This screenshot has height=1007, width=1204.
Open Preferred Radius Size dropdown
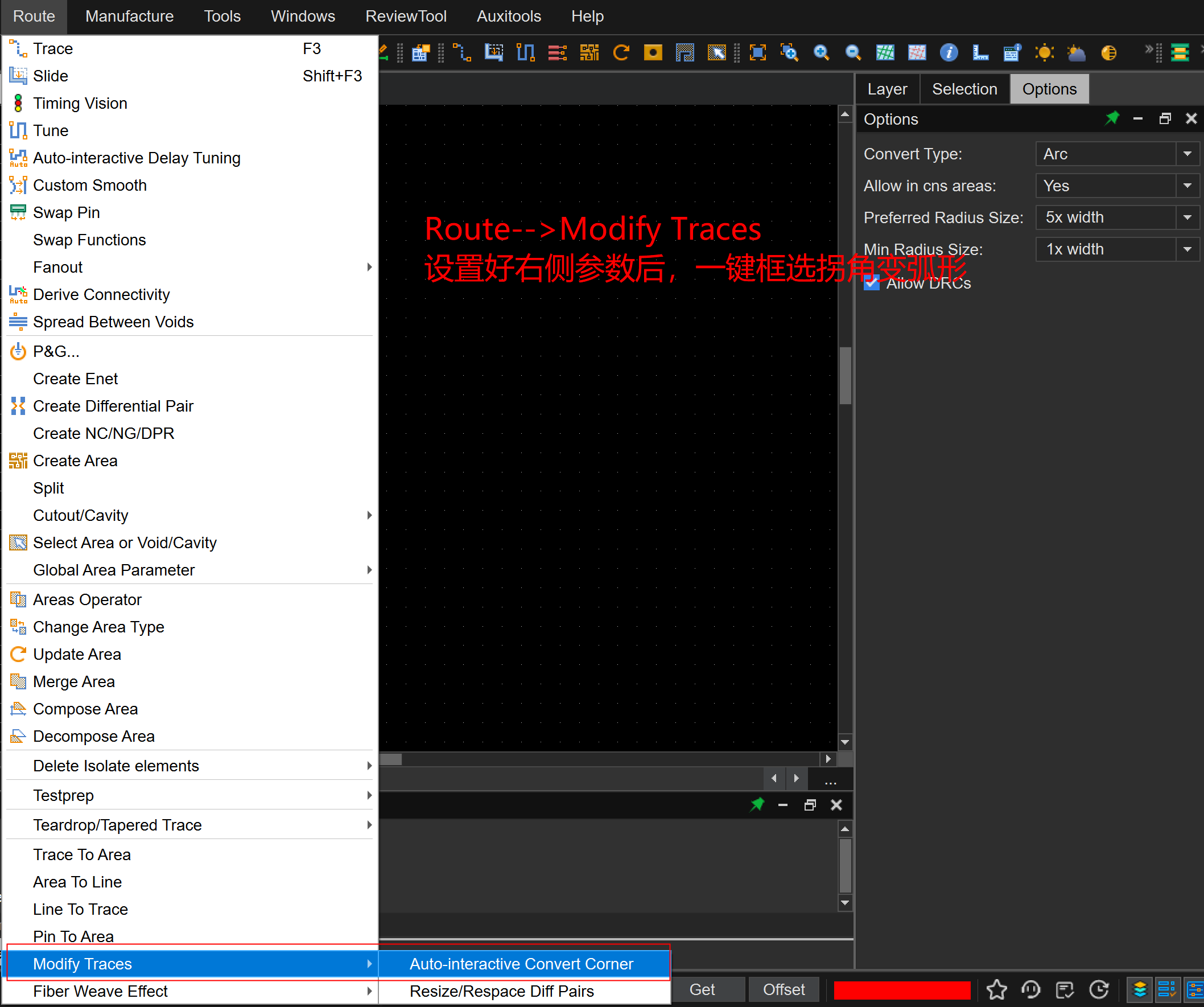coord(1187,217)
